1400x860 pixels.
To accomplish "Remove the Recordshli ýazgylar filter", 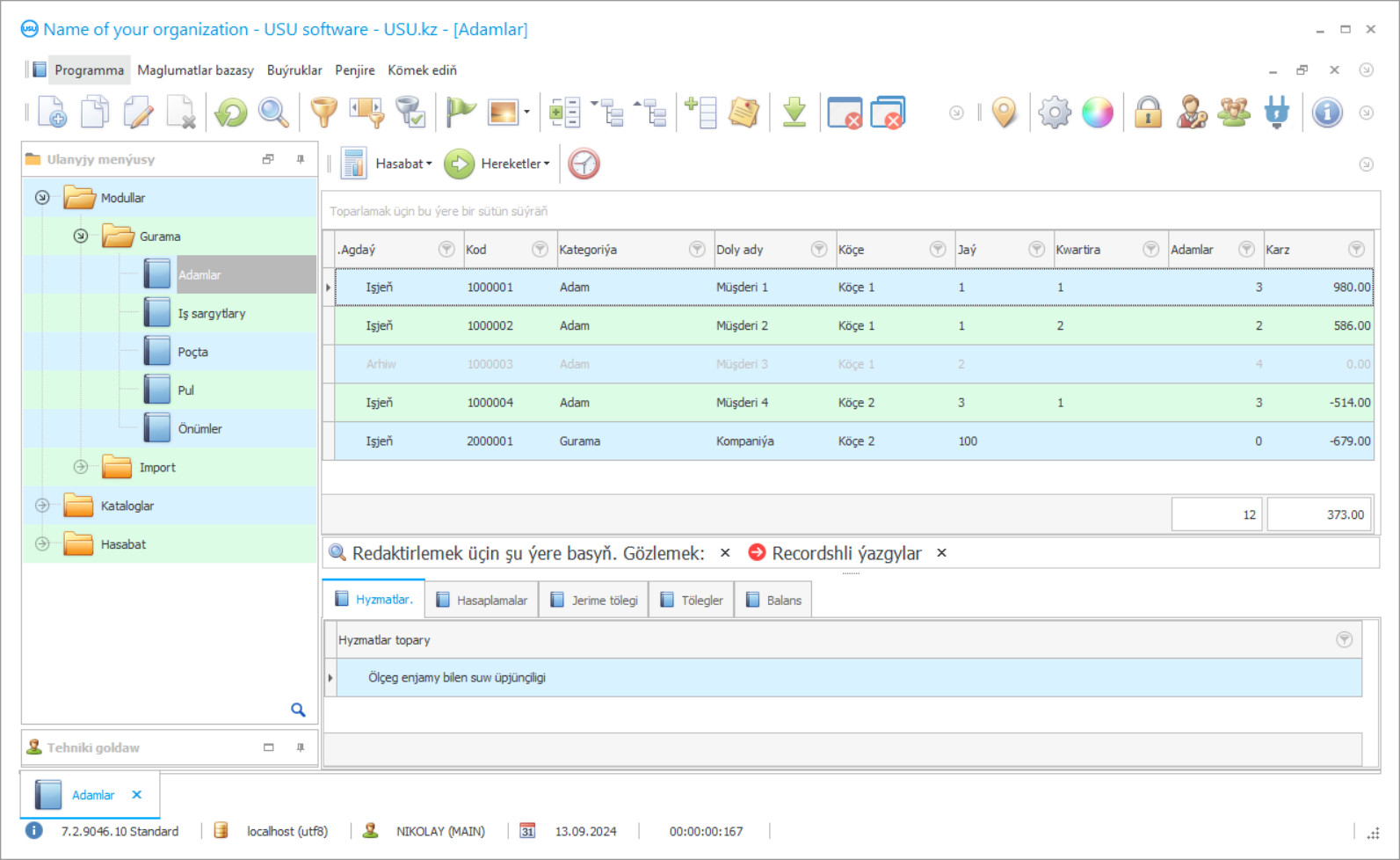I will pyautogui.click(x=941, y=553).
